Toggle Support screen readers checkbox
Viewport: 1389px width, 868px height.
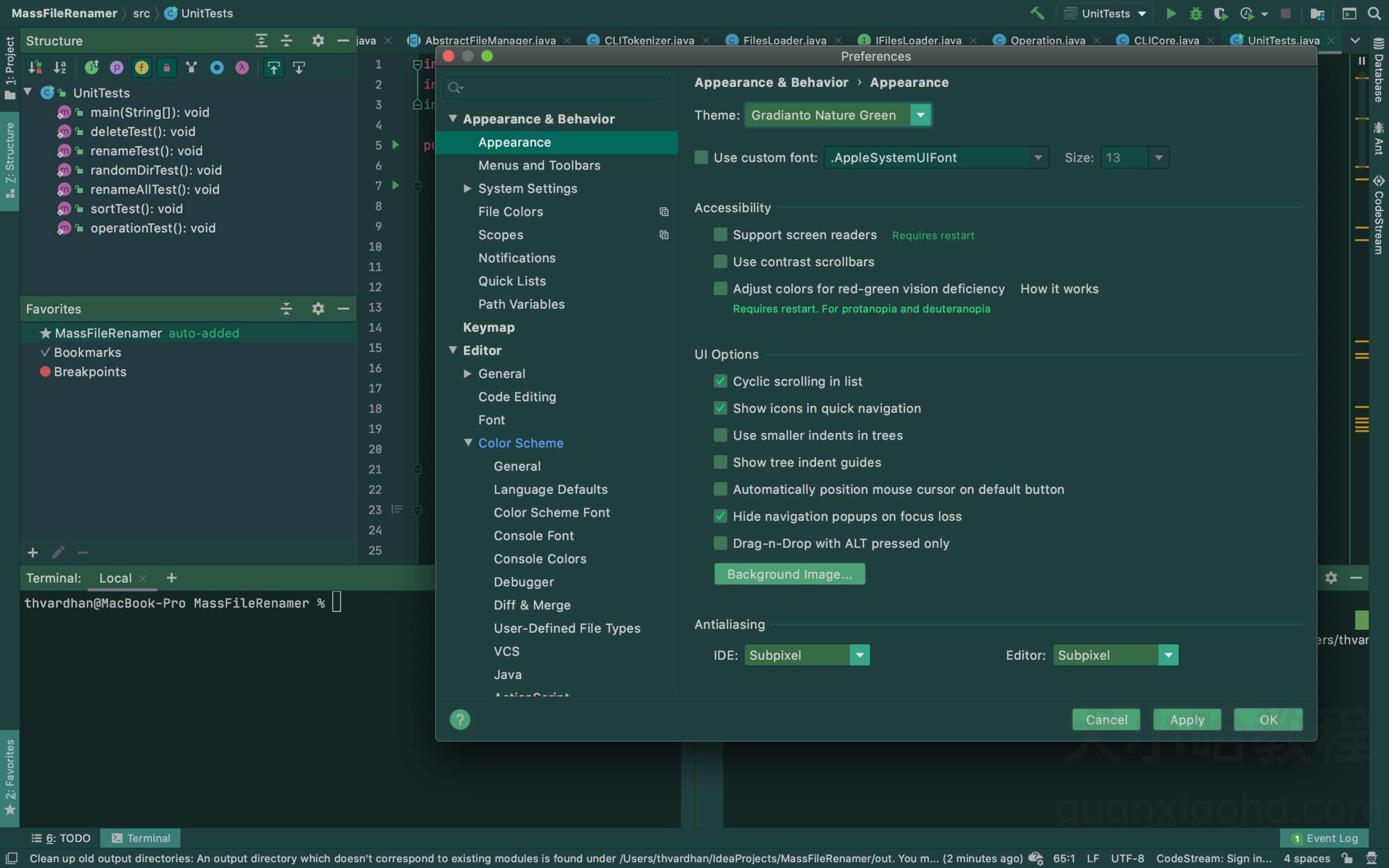click(720, 235)
